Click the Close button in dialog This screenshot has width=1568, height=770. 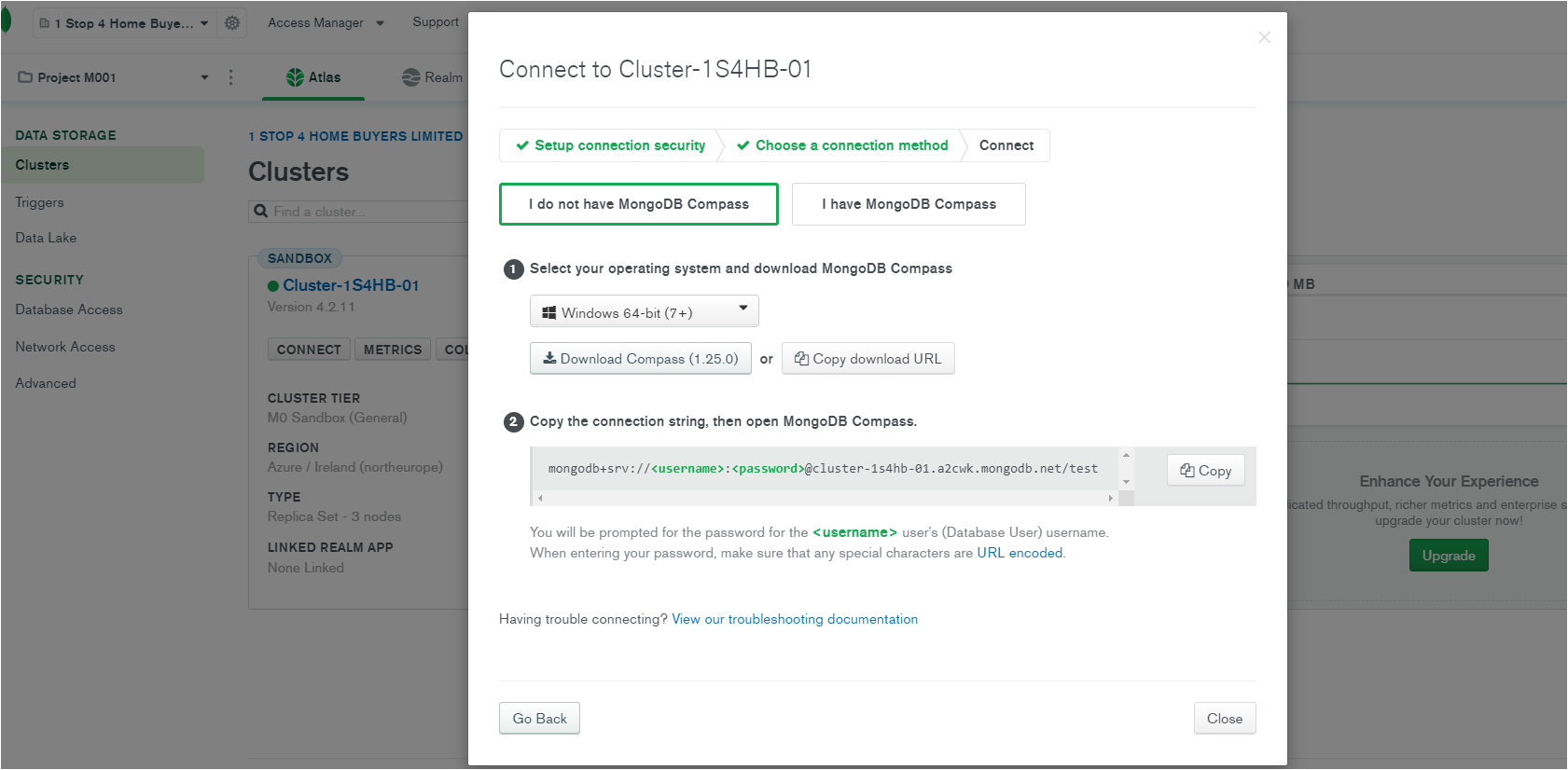click(x=1225, y=719)
